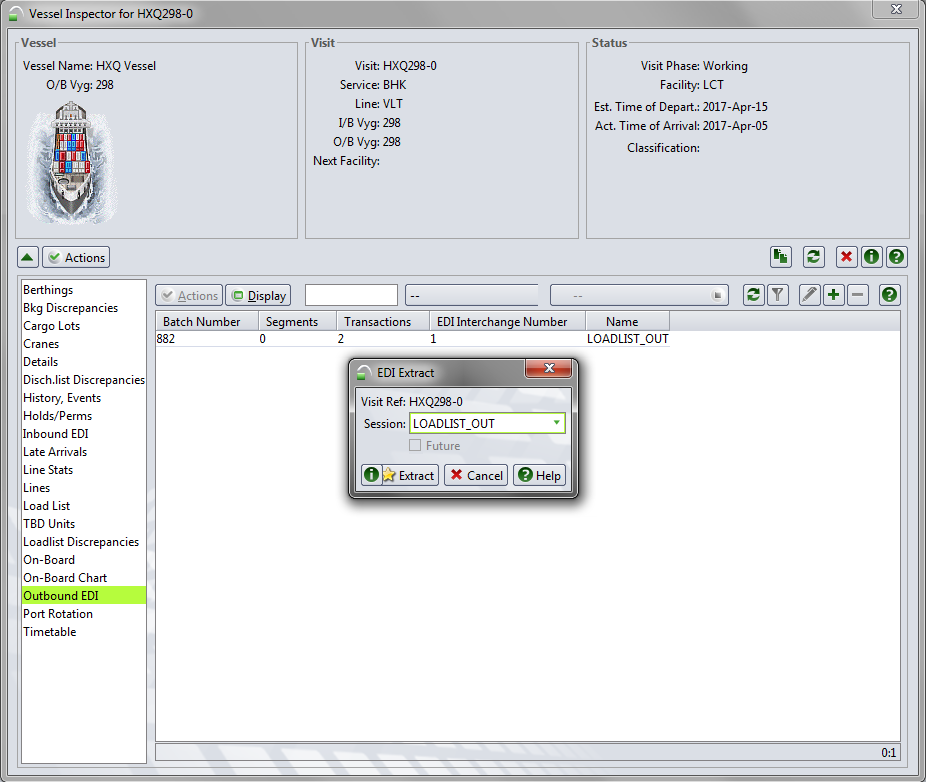Refresh the inspector using the upper refresh icon
926x782 pixels.
(x=813, y=257)
